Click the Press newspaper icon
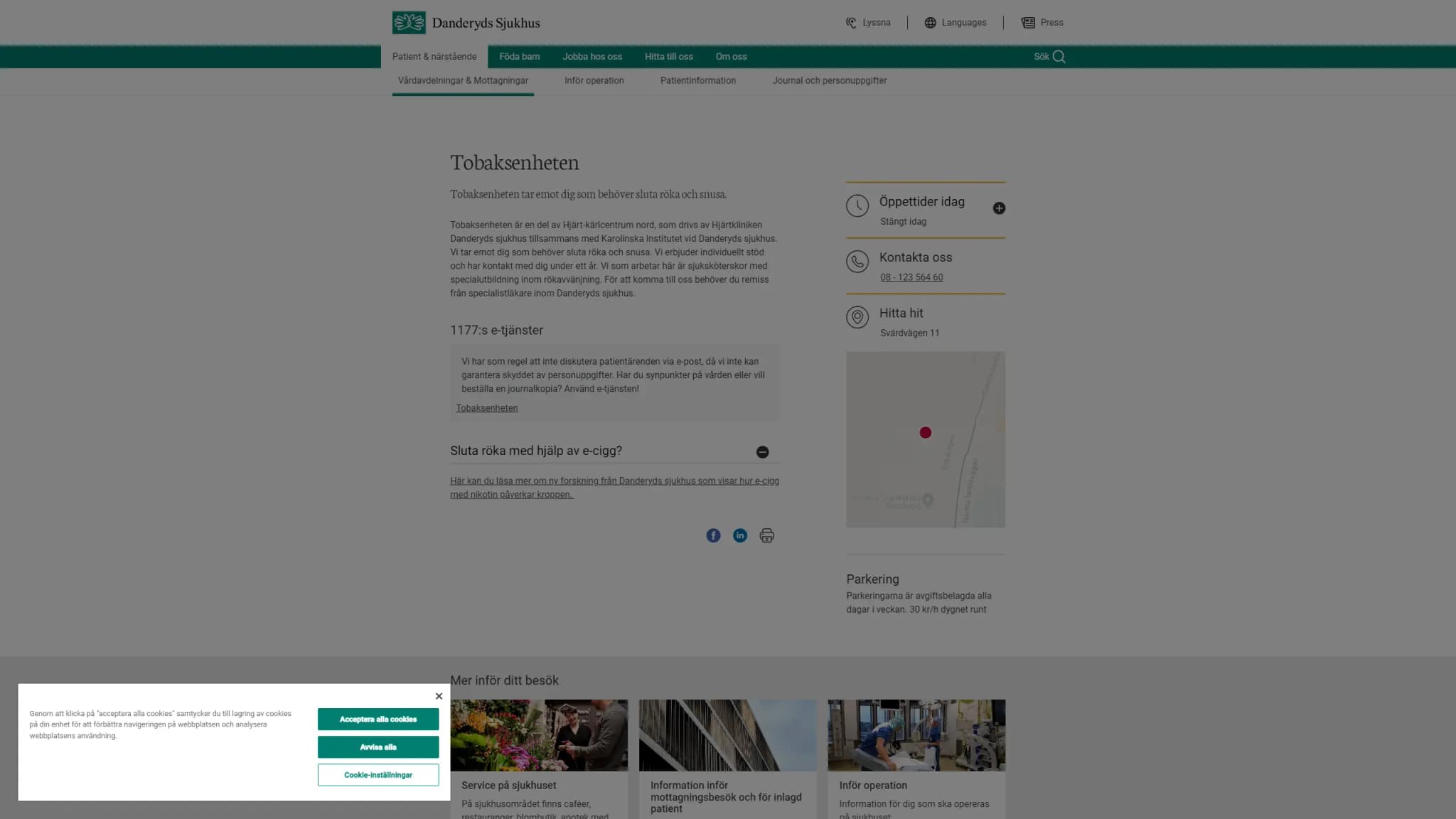This screenshot has height=819, width=1456. click(x=1028, y=23)
